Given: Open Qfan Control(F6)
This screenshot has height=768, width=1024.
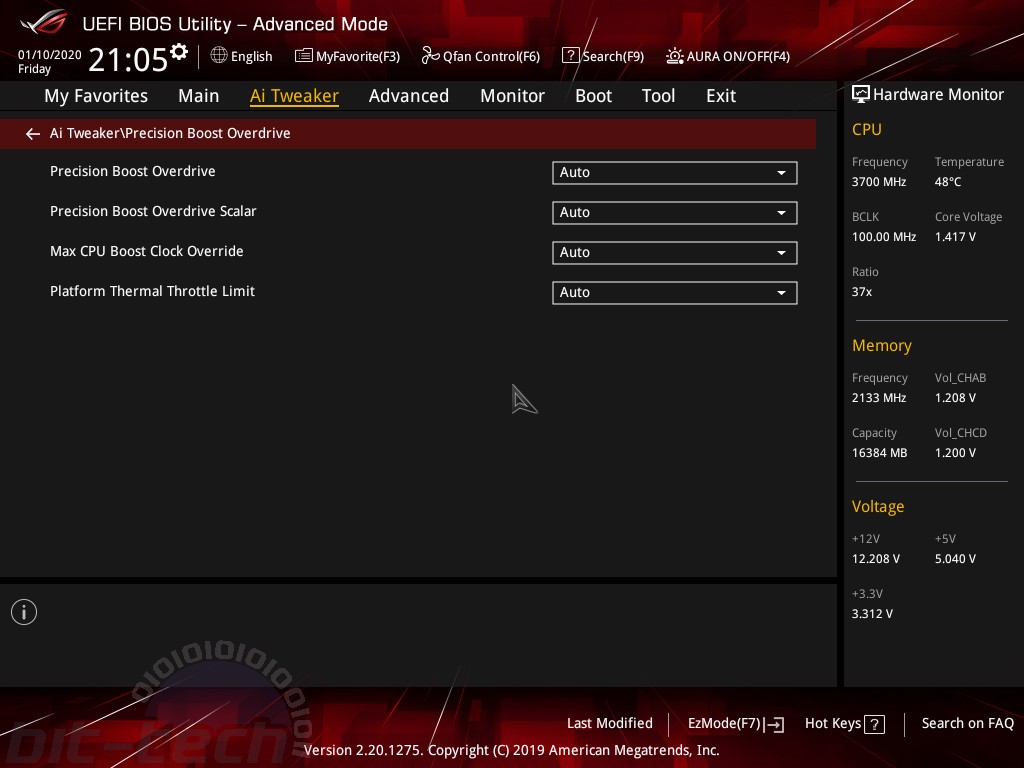Looking at the screenshot, I should coord(491,57).
